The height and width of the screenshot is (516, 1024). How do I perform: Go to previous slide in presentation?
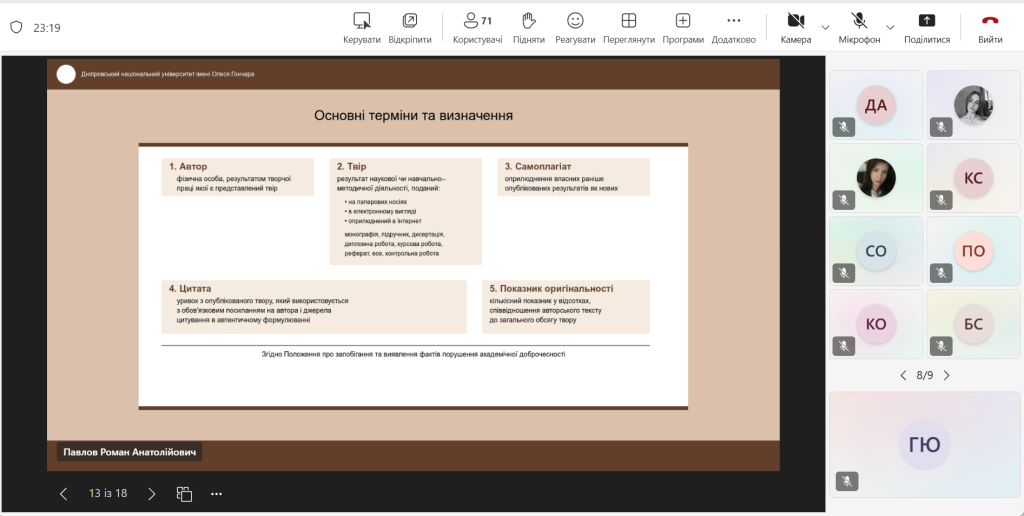coord(64,493)
